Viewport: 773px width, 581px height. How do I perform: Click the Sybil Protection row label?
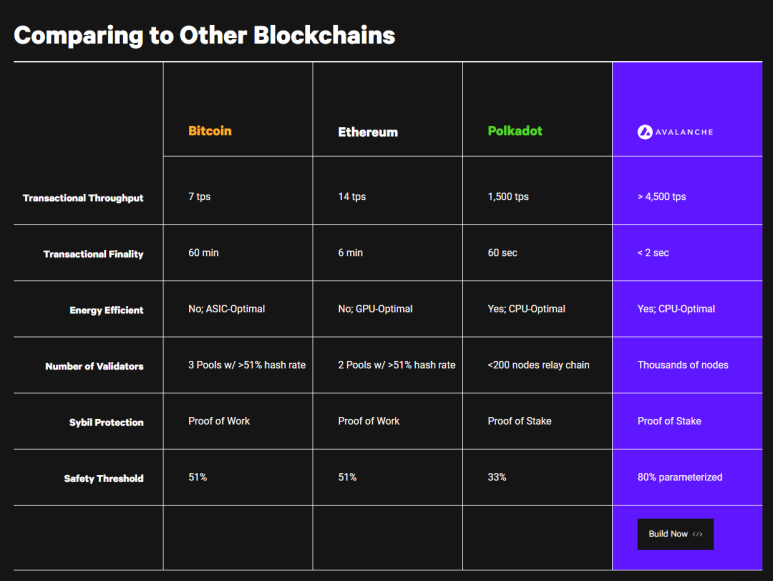click(106, 422)
